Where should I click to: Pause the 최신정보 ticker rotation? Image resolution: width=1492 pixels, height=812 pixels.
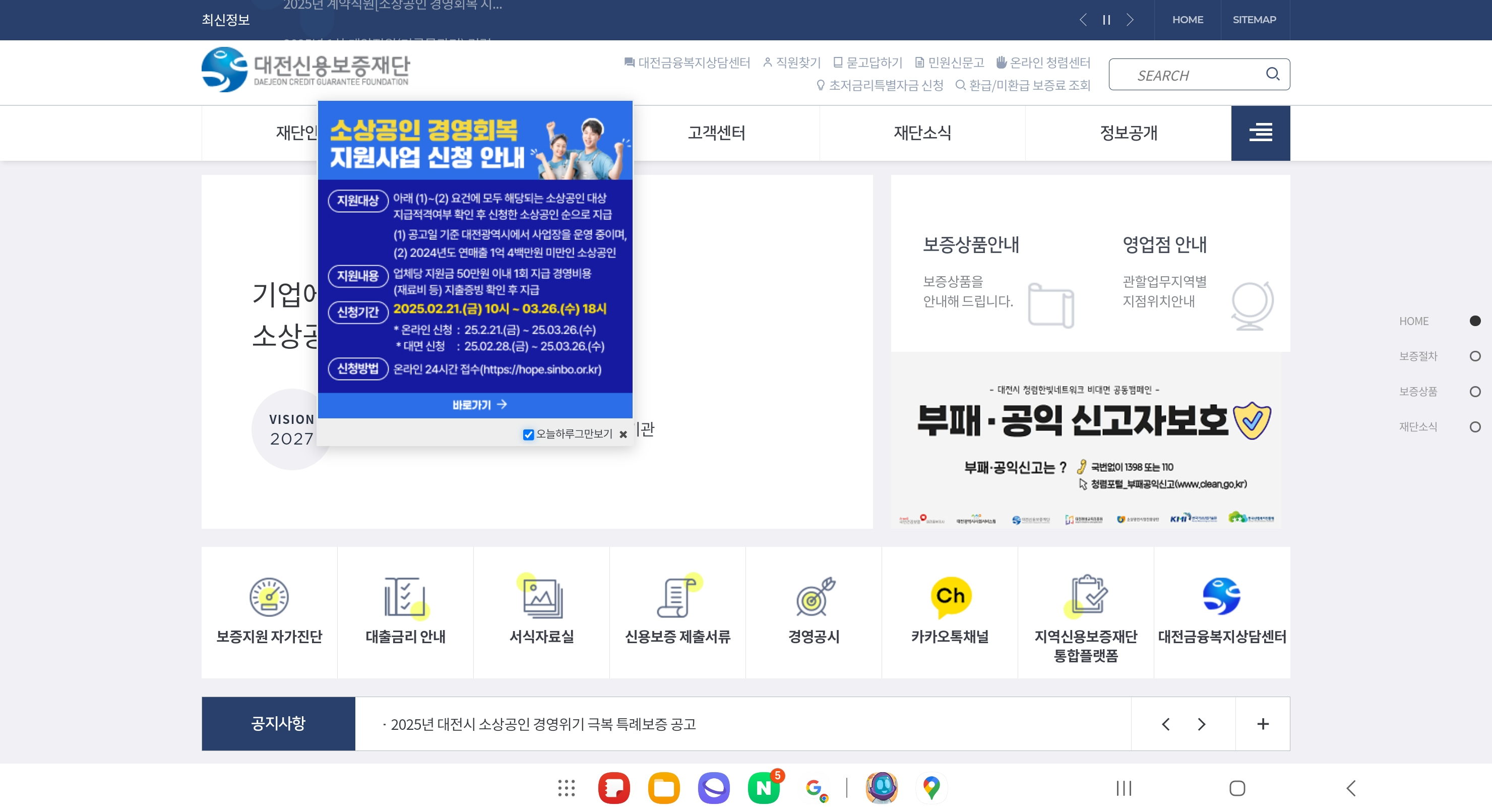coord(1106,20)
